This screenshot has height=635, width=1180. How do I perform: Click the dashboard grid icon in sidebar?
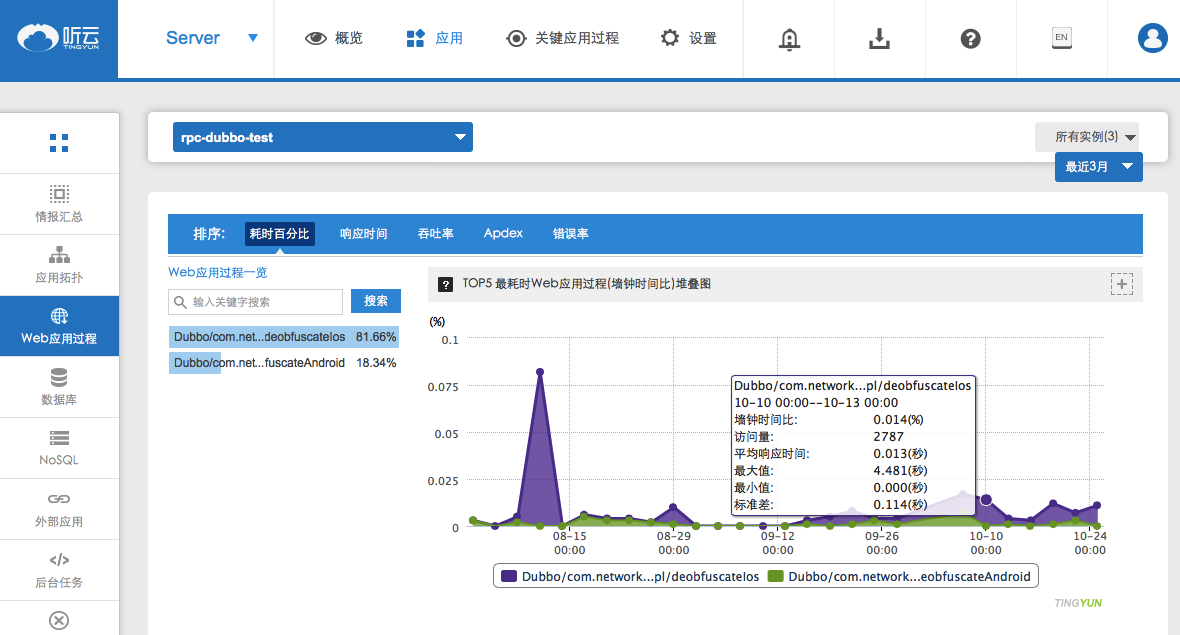pos(59,143)
